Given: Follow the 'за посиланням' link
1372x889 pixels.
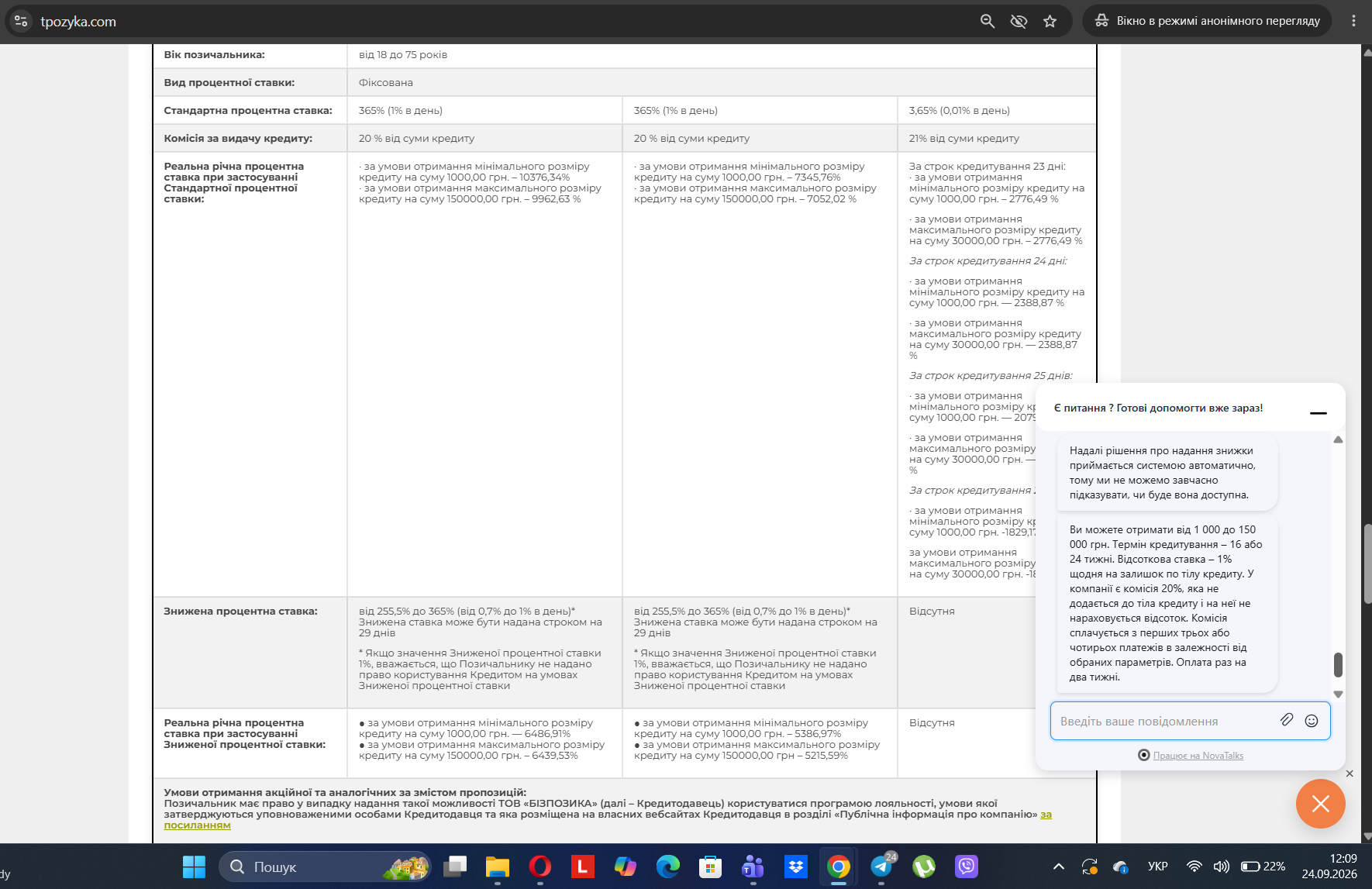Looking at the screenshot, I should (x=608, y=820).
